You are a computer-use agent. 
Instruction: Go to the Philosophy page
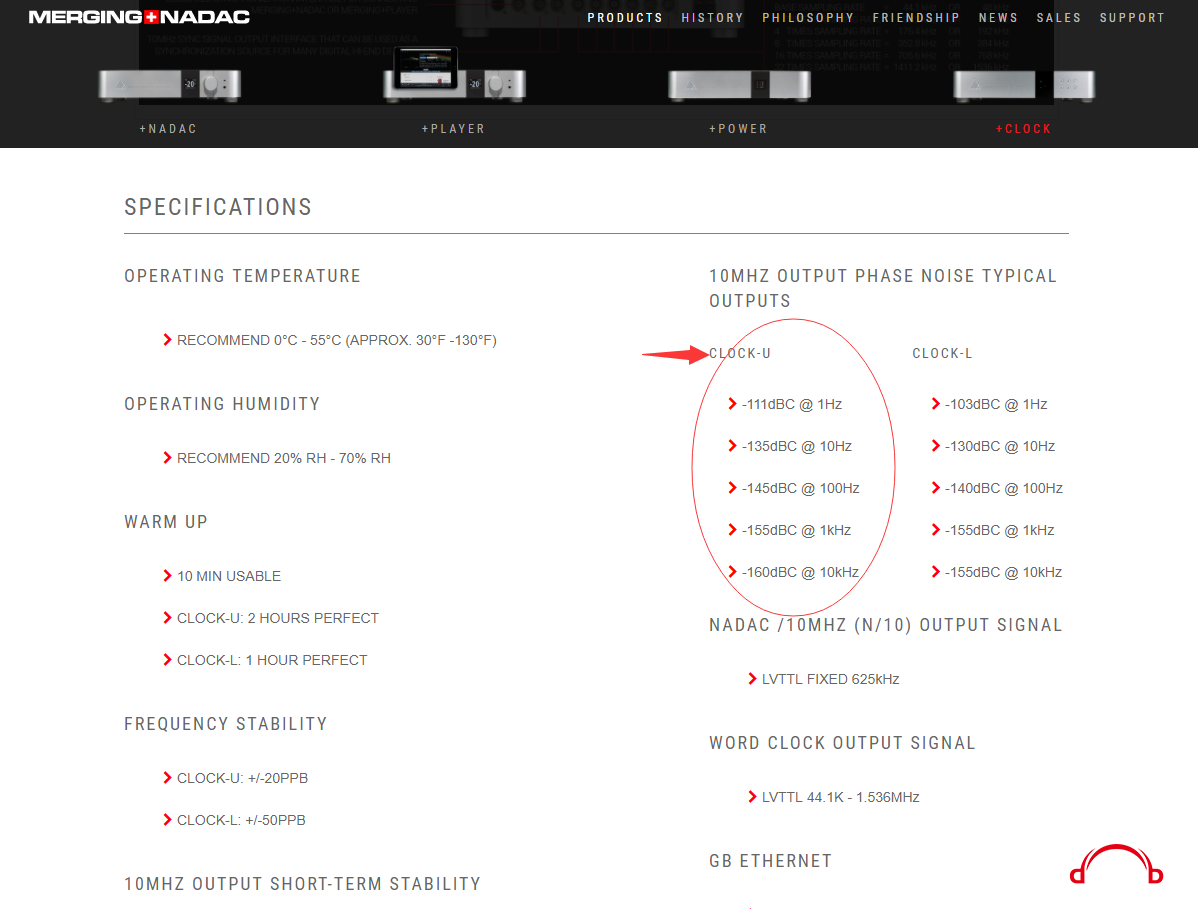pyautogui.click(x=808, y=18)
